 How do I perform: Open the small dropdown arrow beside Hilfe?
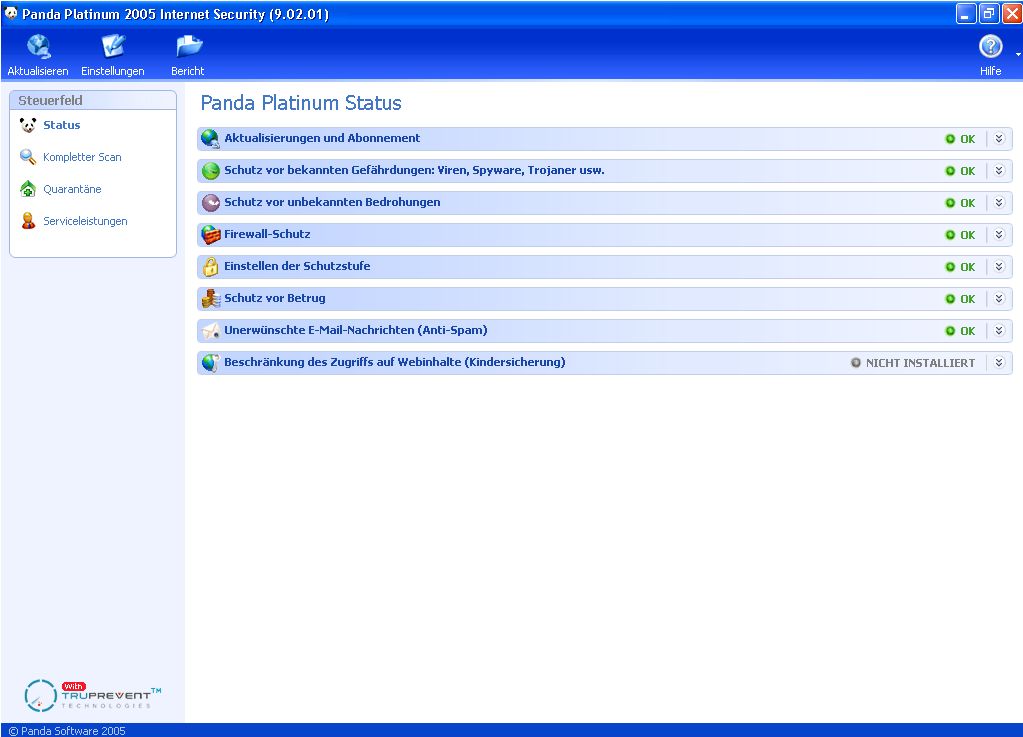[x=1018, y=54]
